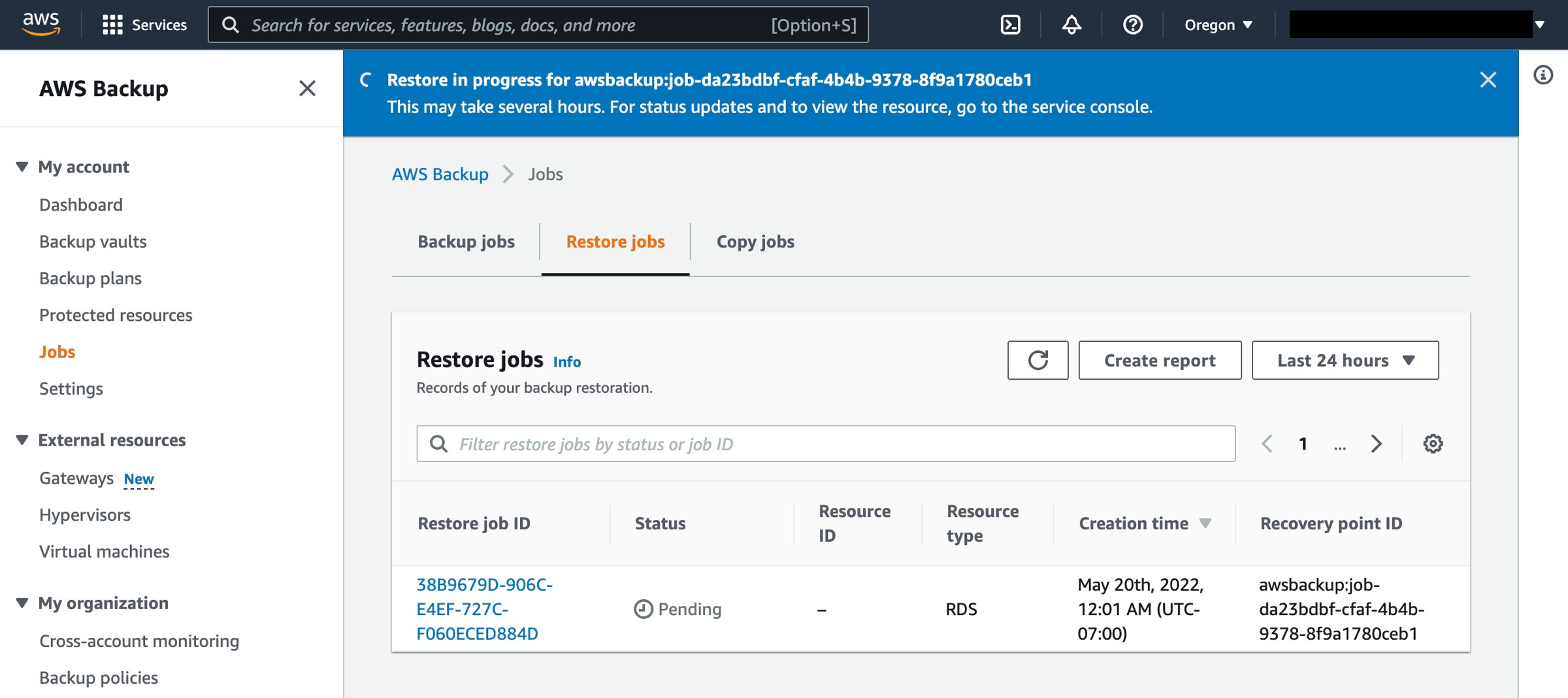Screen dimensions: 1568x698
Task: Open the account menu dropdown arrow
Action: [x=1540, y=25]
